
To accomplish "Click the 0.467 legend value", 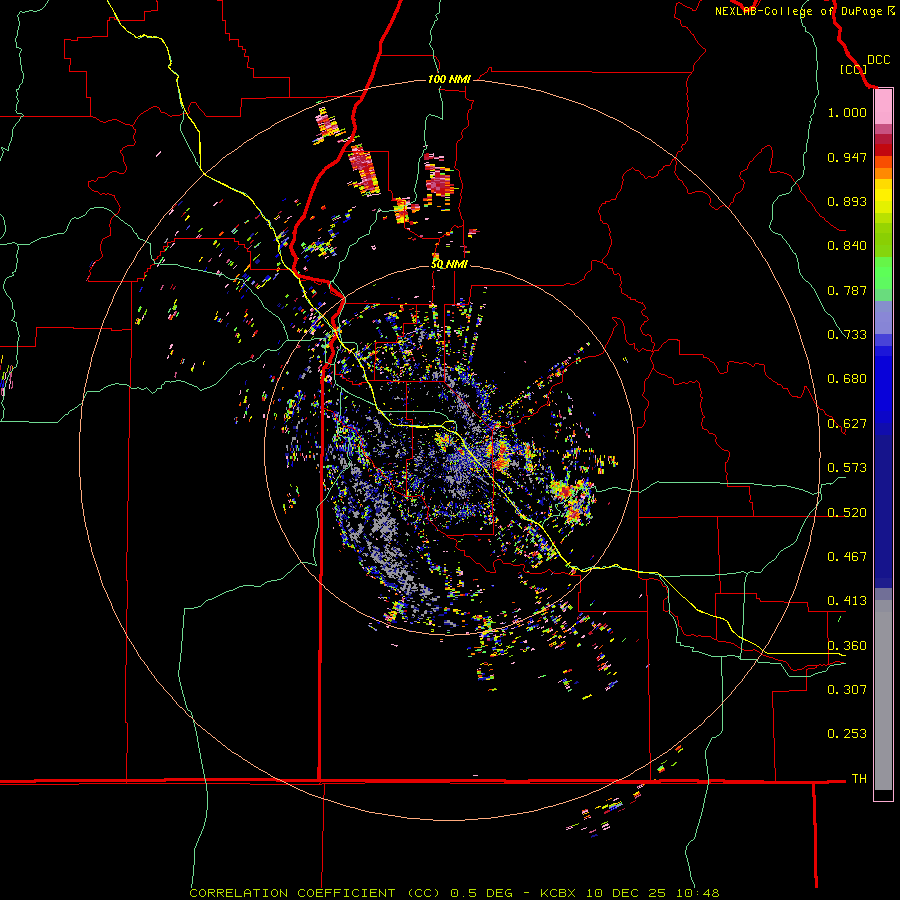I will click(x=847, y=556).
